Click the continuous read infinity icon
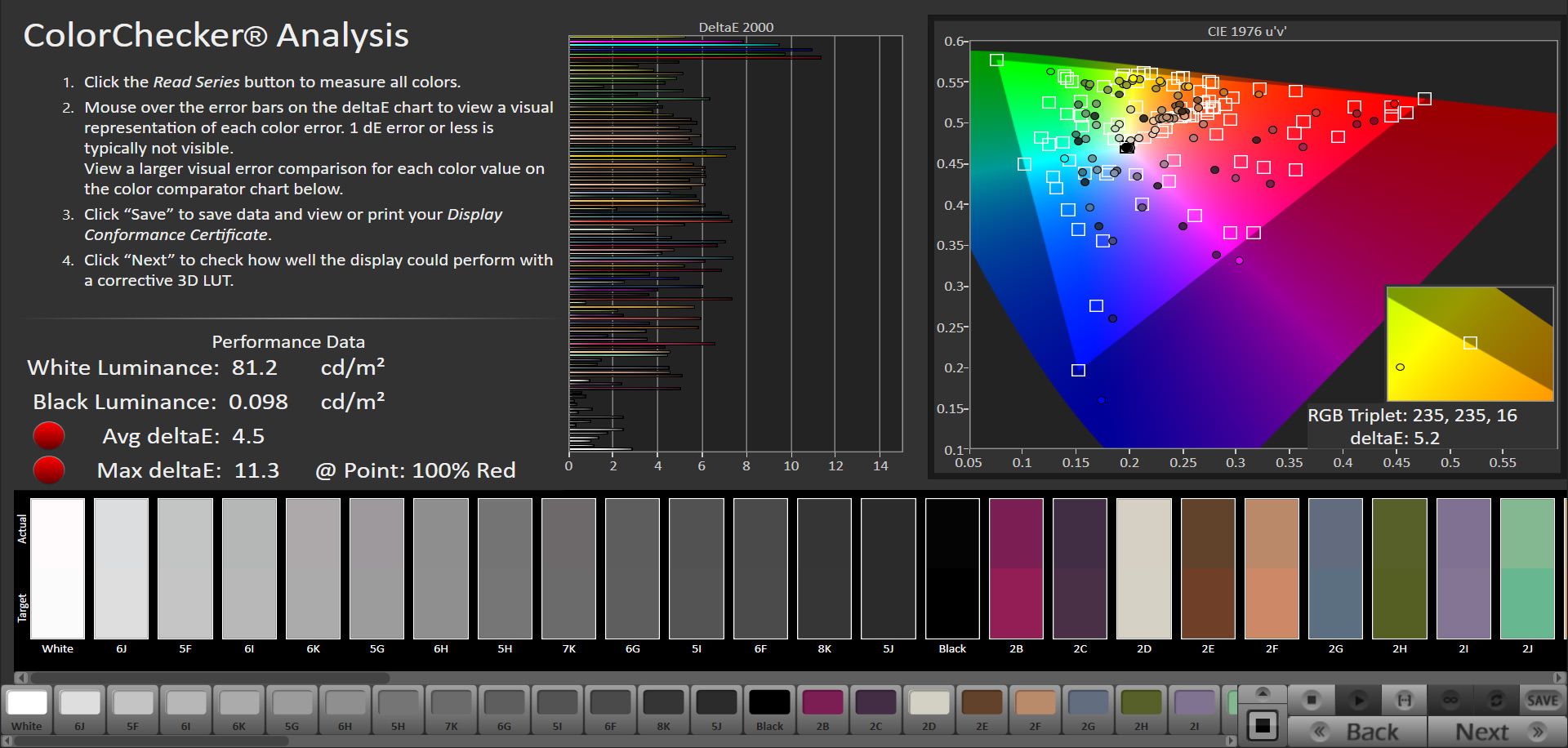 [x=1450, y=700]
